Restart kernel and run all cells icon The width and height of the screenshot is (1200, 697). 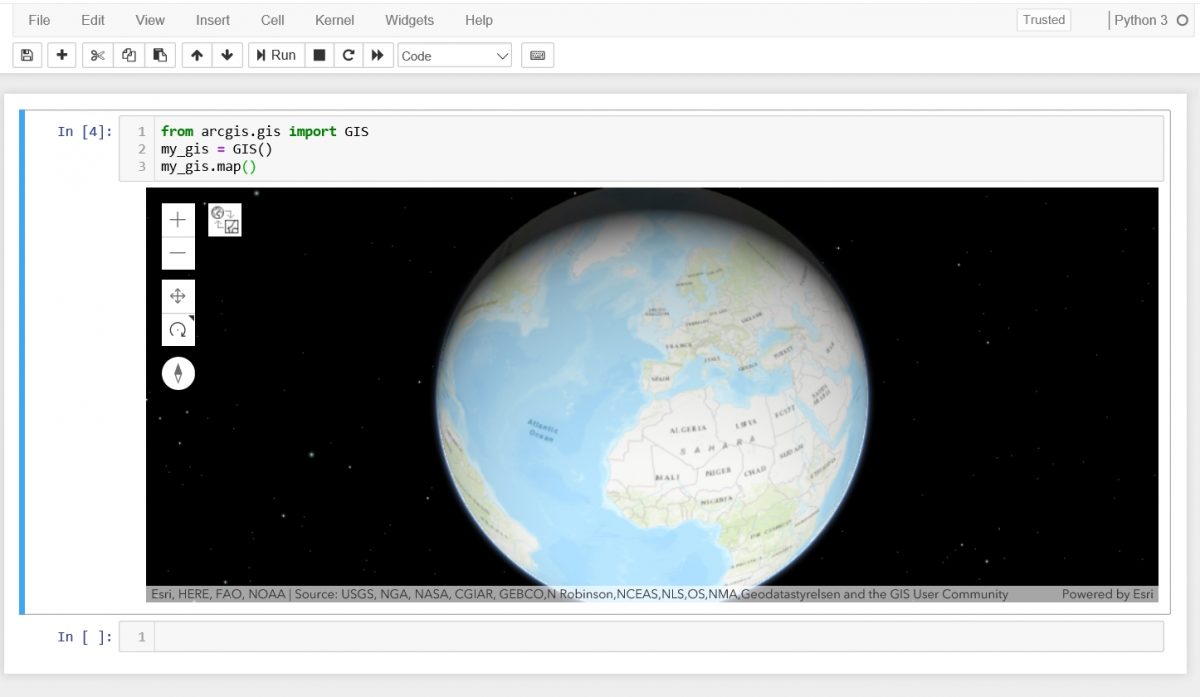point(377,56)
